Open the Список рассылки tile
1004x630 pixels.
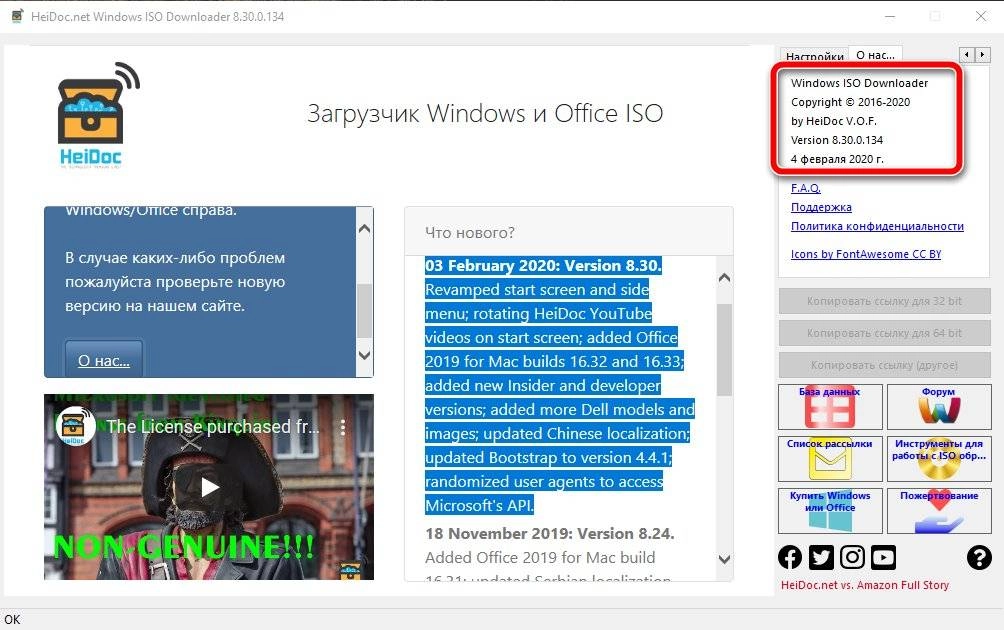tap(830, 458)
